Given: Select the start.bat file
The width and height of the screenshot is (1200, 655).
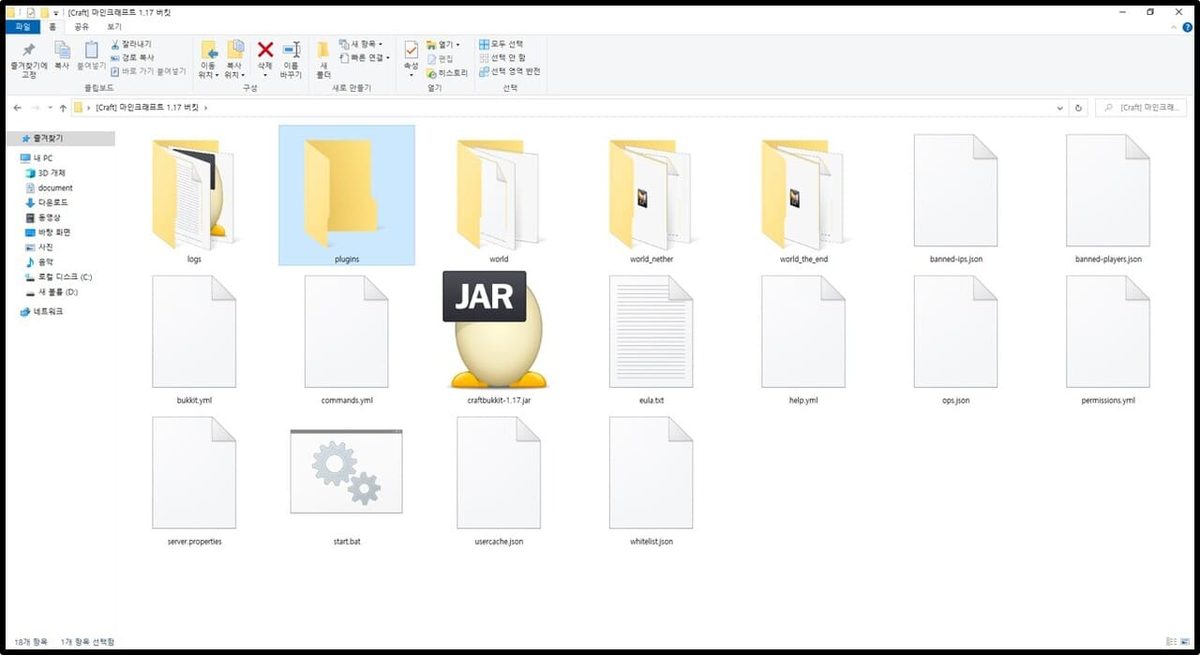Looking at the screenshot, I should pyautogui.click(x=347, y=485).
